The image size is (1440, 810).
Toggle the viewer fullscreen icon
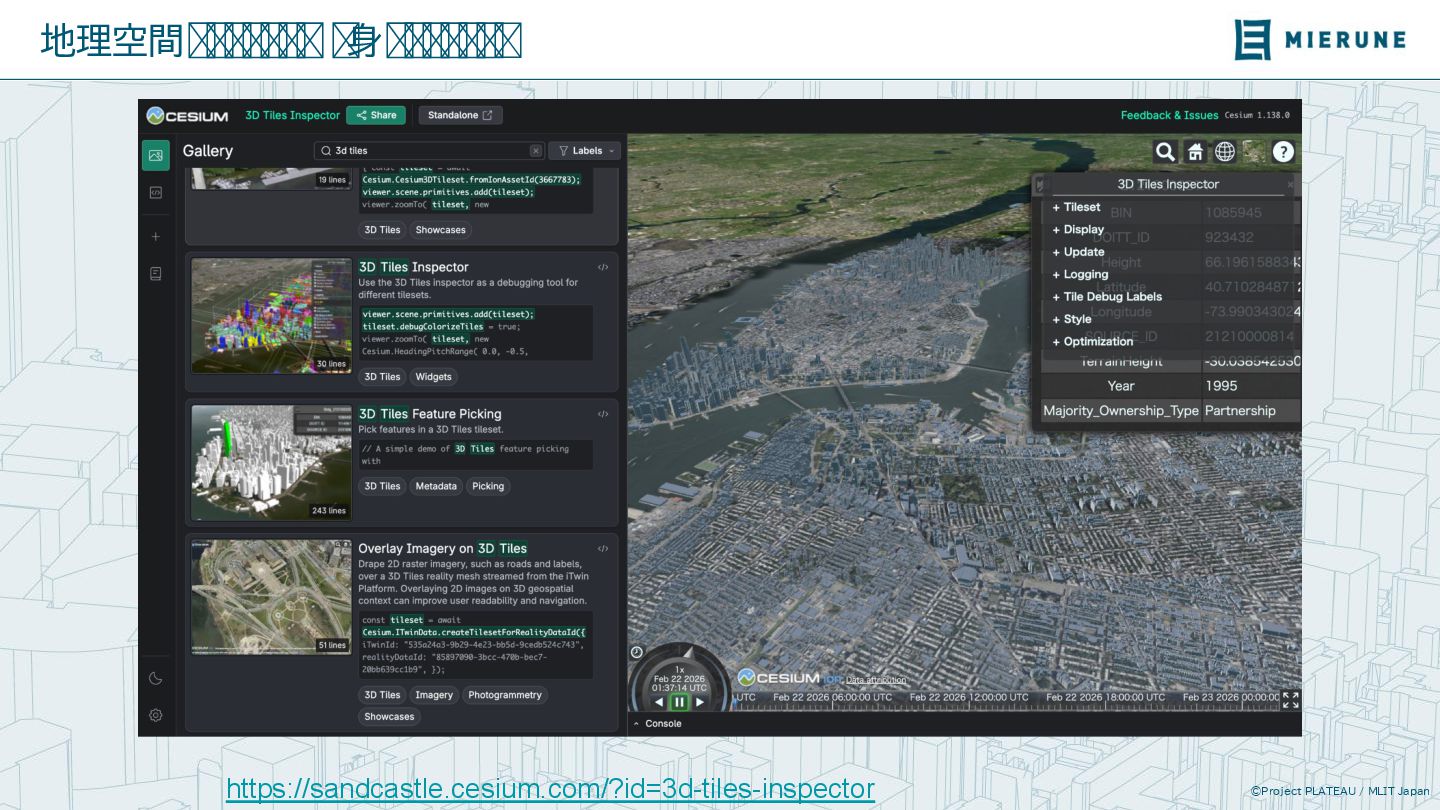(x=1290, y=700)
